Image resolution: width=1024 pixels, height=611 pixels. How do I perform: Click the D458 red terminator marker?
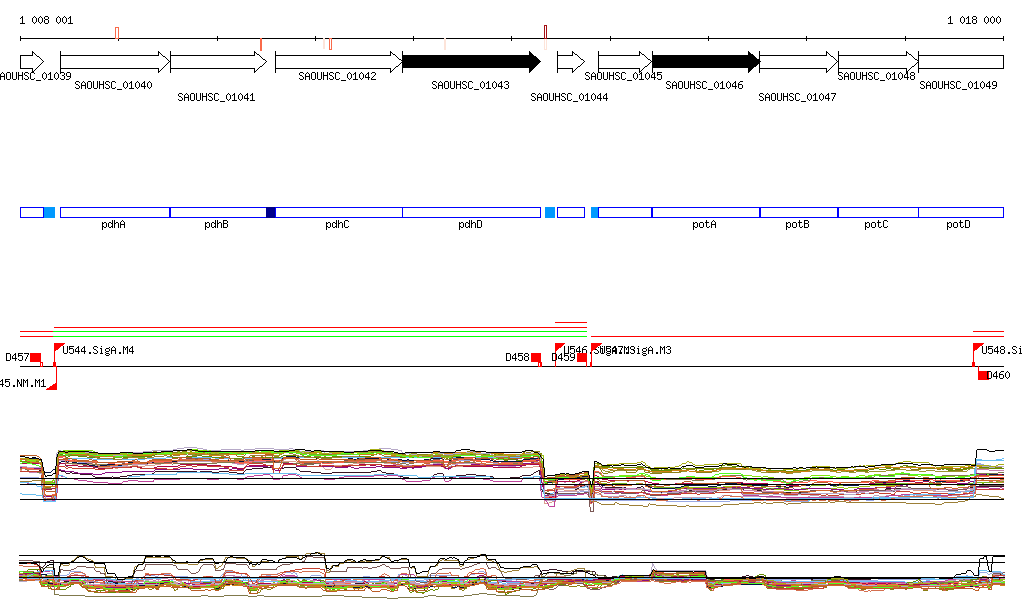click(535, 357)
